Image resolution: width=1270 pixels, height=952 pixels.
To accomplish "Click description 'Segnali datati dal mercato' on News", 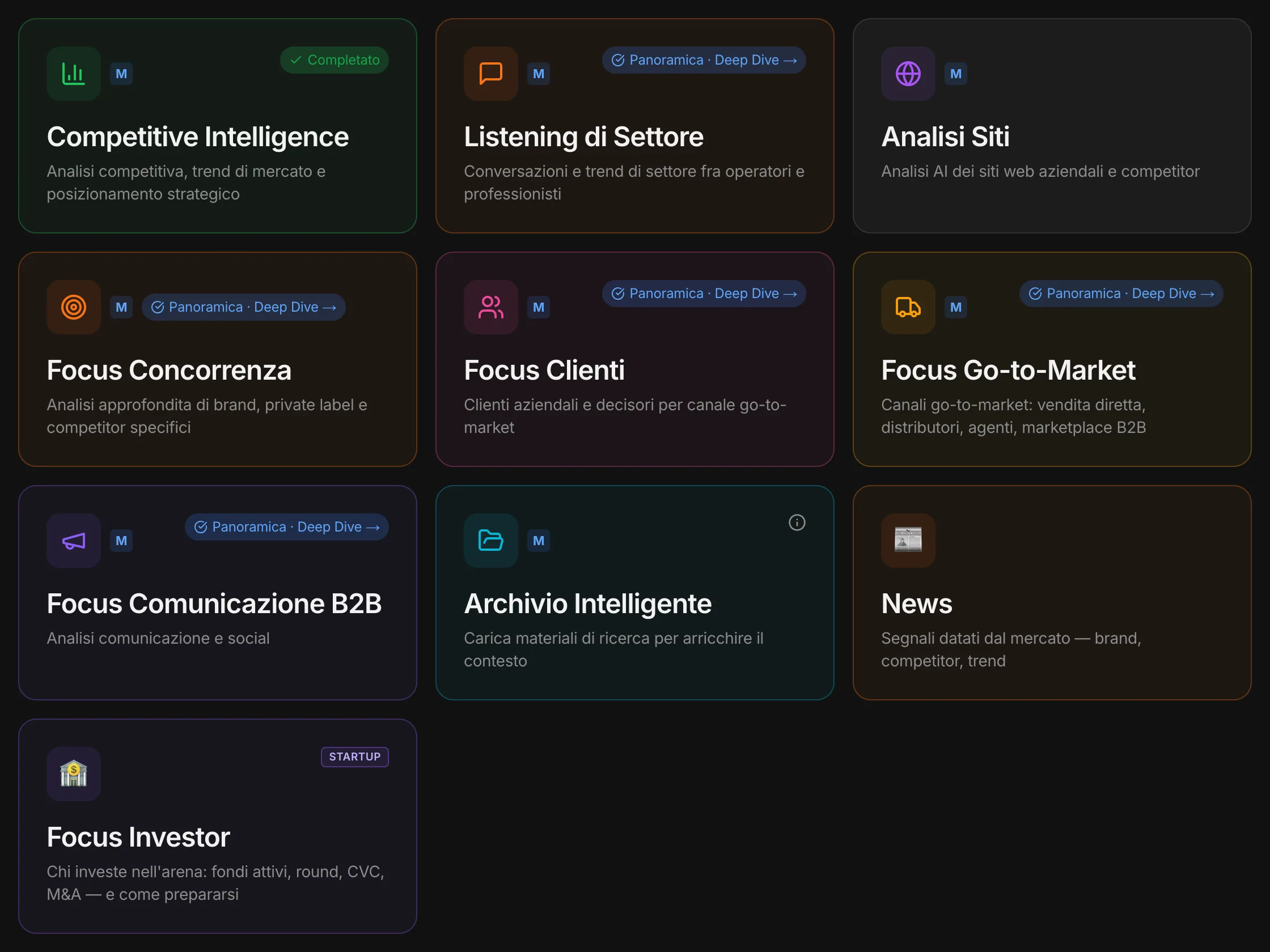I will pyautogui.click(x=1011, y=649).
